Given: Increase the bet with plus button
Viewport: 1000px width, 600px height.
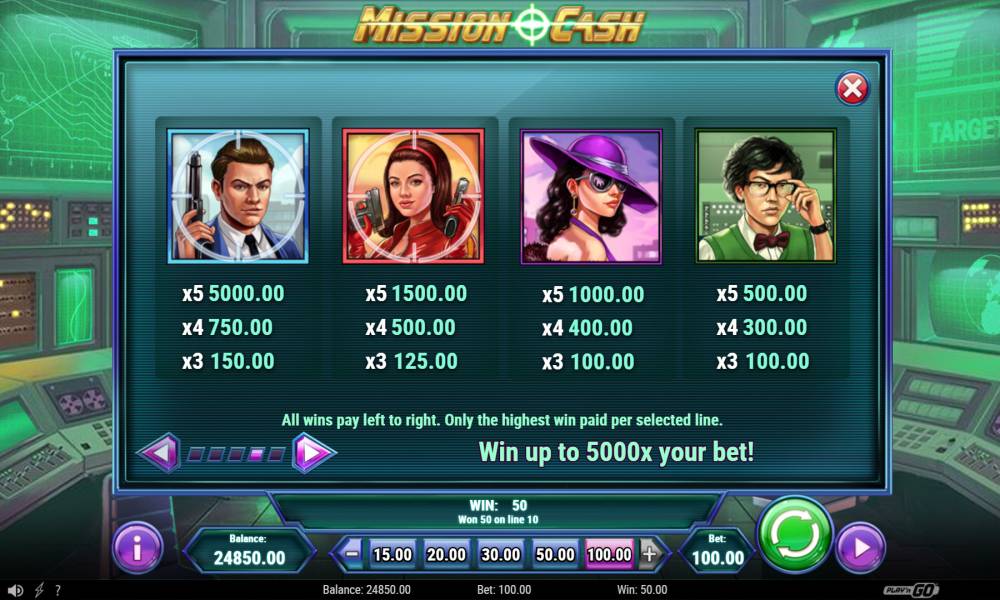Looking at the screenshot, I should (649, 553).
